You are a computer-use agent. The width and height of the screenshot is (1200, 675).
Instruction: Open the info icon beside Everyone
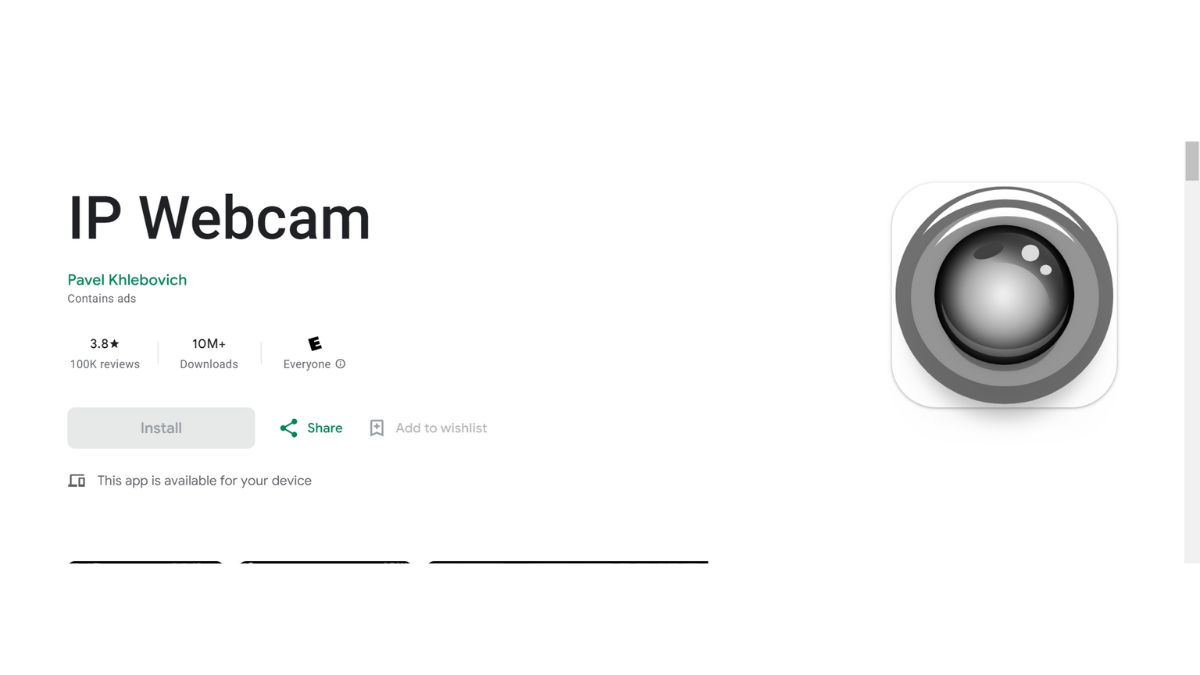[340, 364]
